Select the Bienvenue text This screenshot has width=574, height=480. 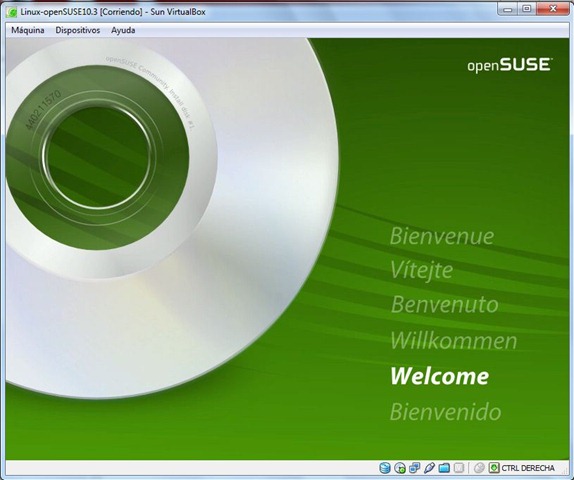click(x=442, y=236)
